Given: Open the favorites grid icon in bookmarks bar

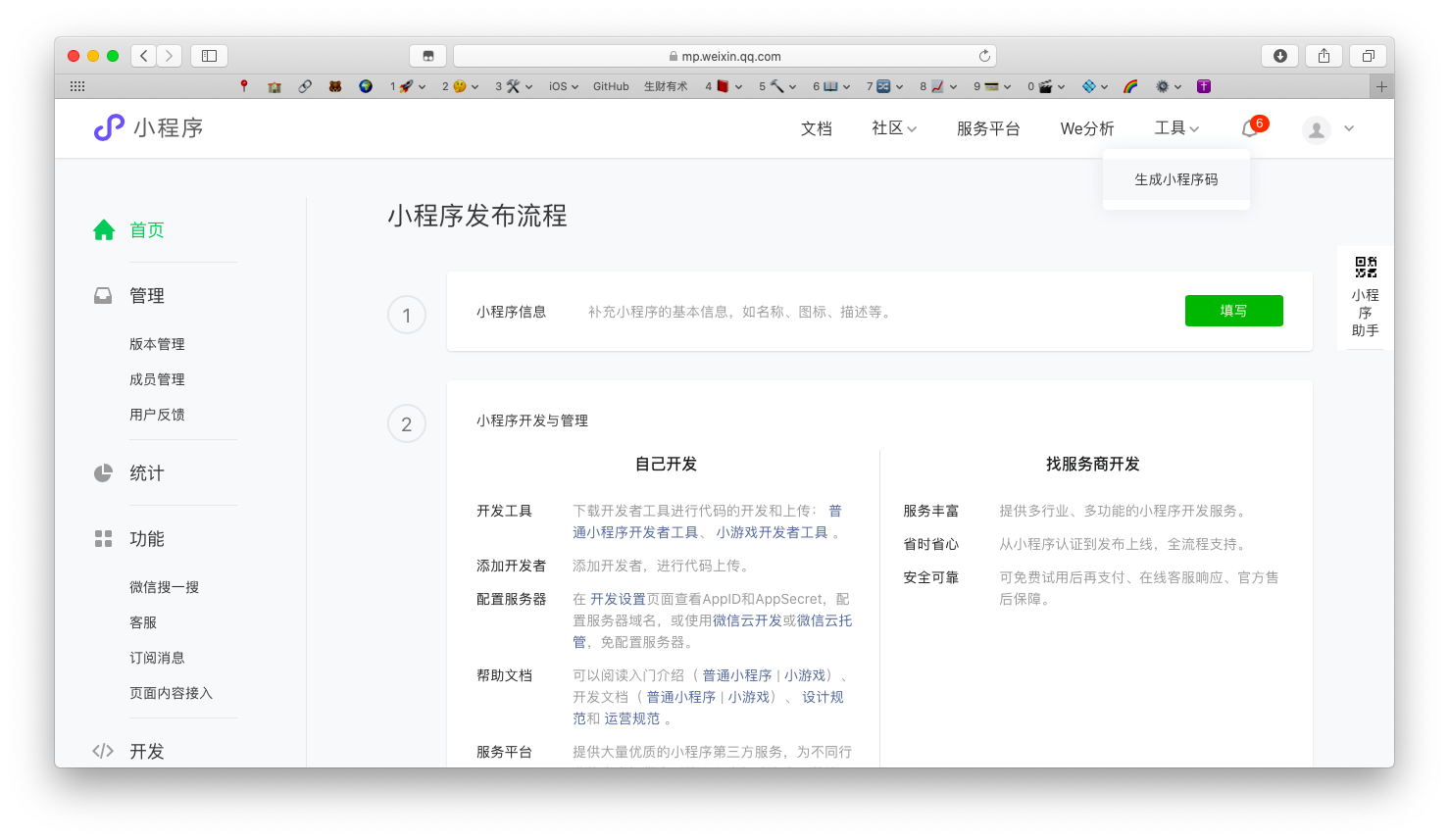Looking at the screenshot, I should click(x=77, y=86).
